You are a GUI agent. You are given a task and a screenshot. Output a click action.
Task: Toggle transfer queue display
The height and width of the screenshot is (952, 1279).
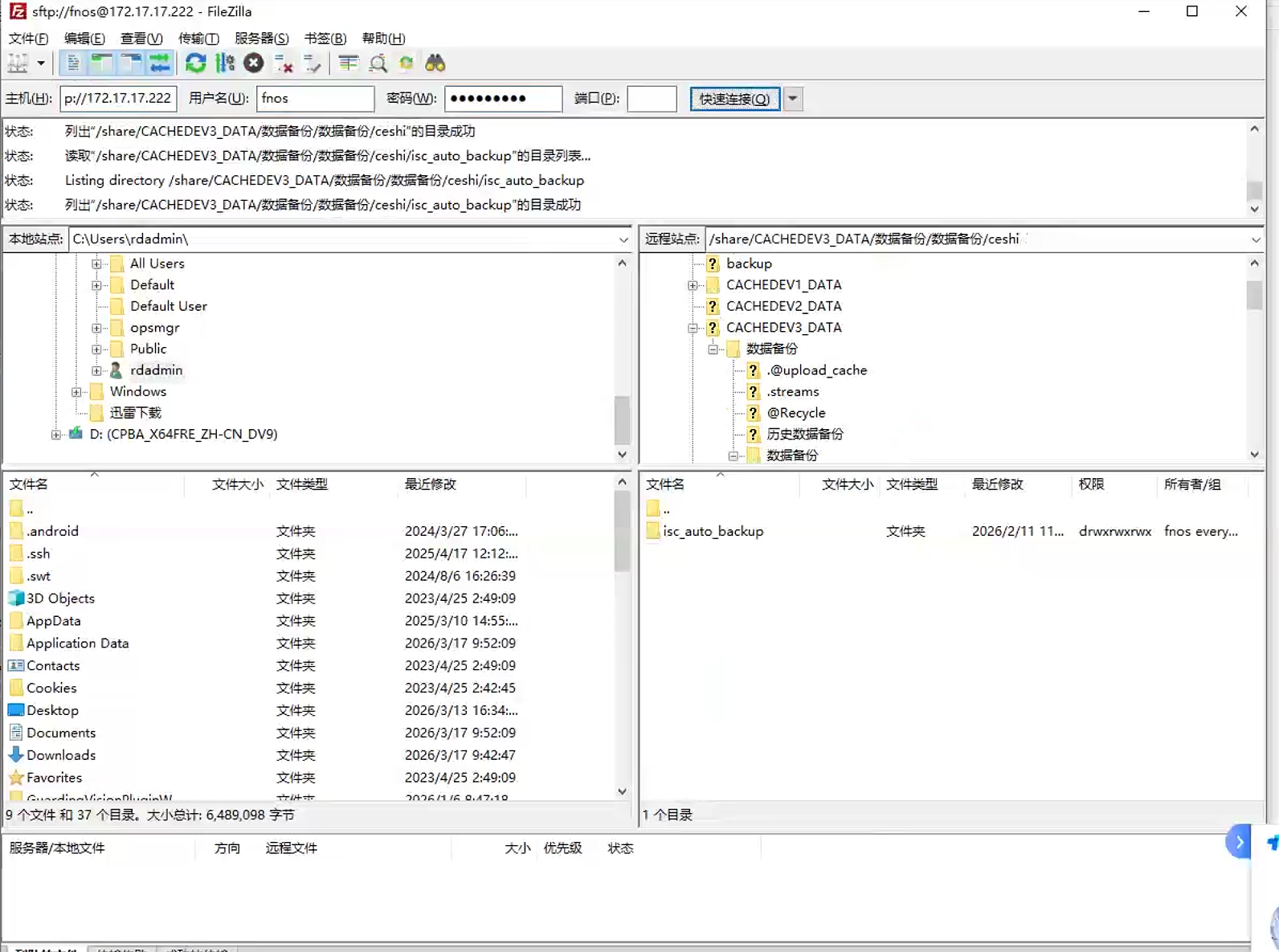(160, 63)
